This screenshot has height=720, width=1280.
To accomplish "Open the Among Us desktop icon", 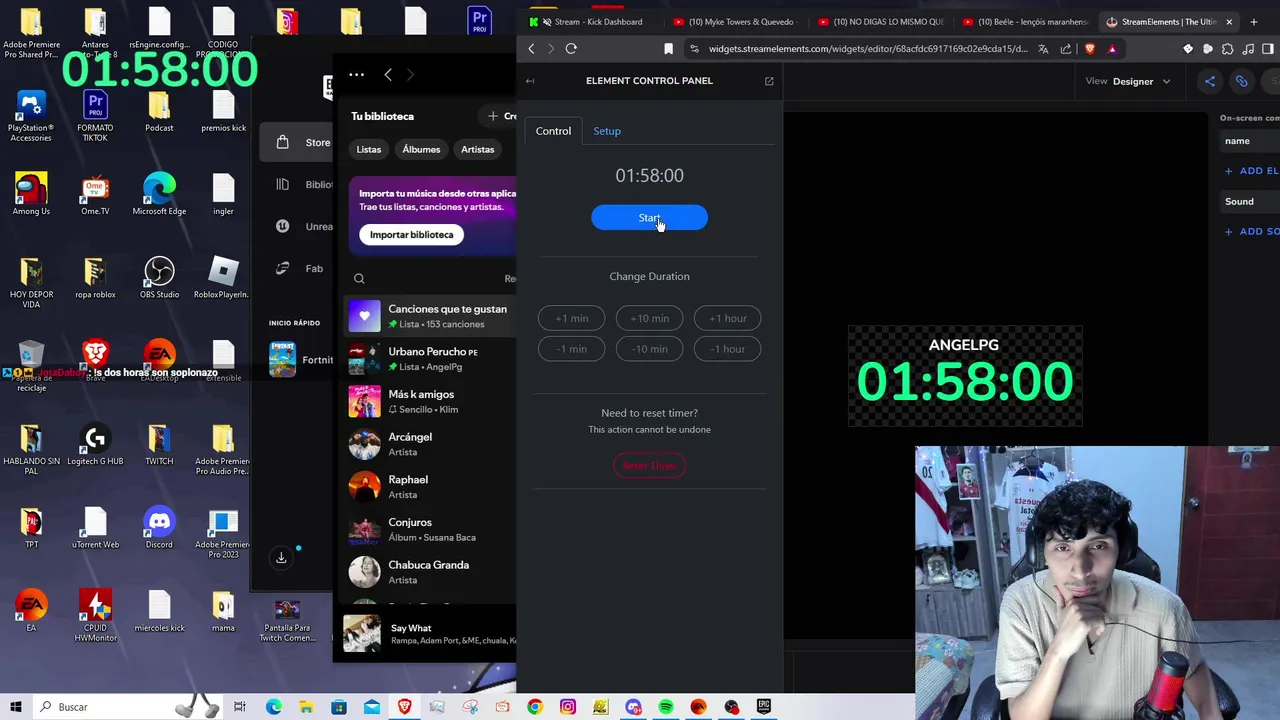I will pyautogui.click(x=31, y=194).
